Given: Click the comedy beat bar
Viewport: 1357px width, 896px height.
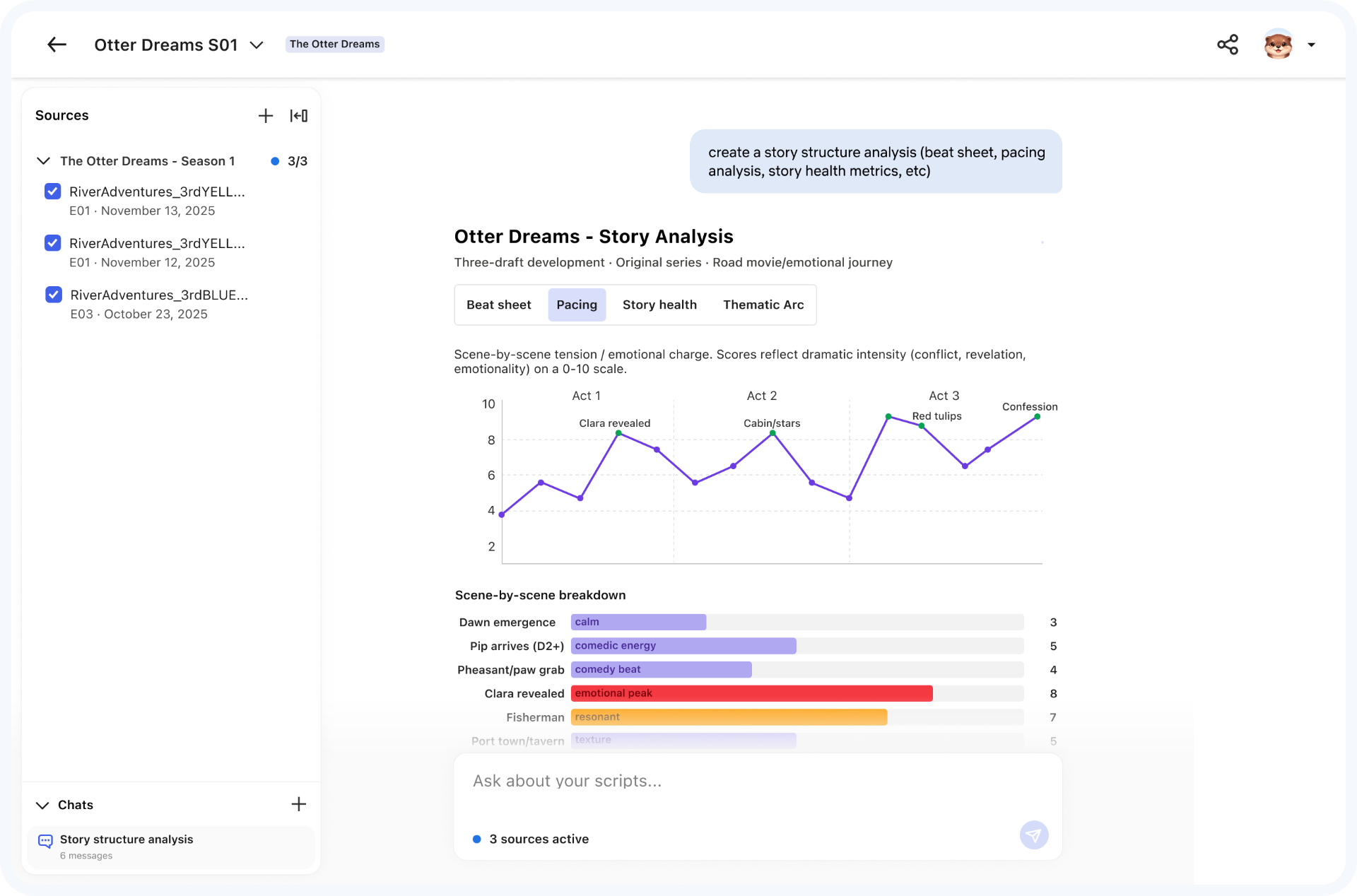Looking at the screenshot, I should [661, 669].
